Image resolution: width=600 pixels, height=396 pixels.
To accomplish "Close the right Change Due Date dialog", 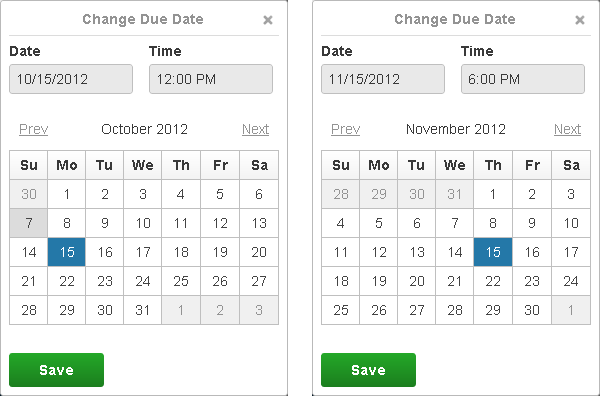I will click(580, 20).
